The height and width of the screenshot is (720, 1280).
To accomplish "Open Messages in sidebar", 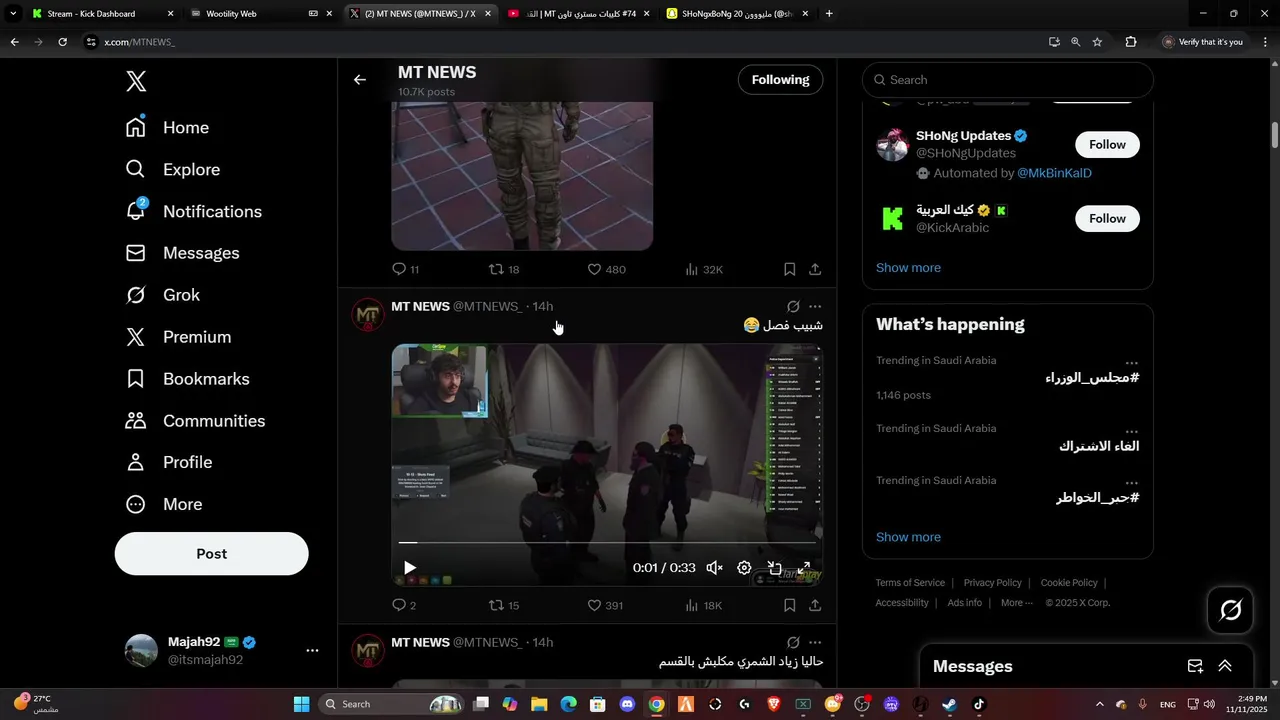I will point(183,253).
